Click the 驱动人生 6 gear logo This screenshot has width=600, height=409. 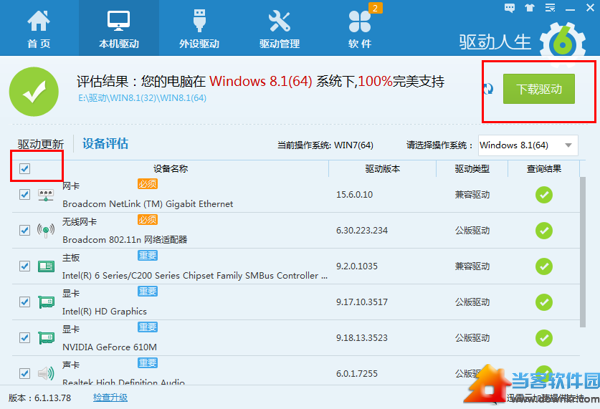(562, 43)
